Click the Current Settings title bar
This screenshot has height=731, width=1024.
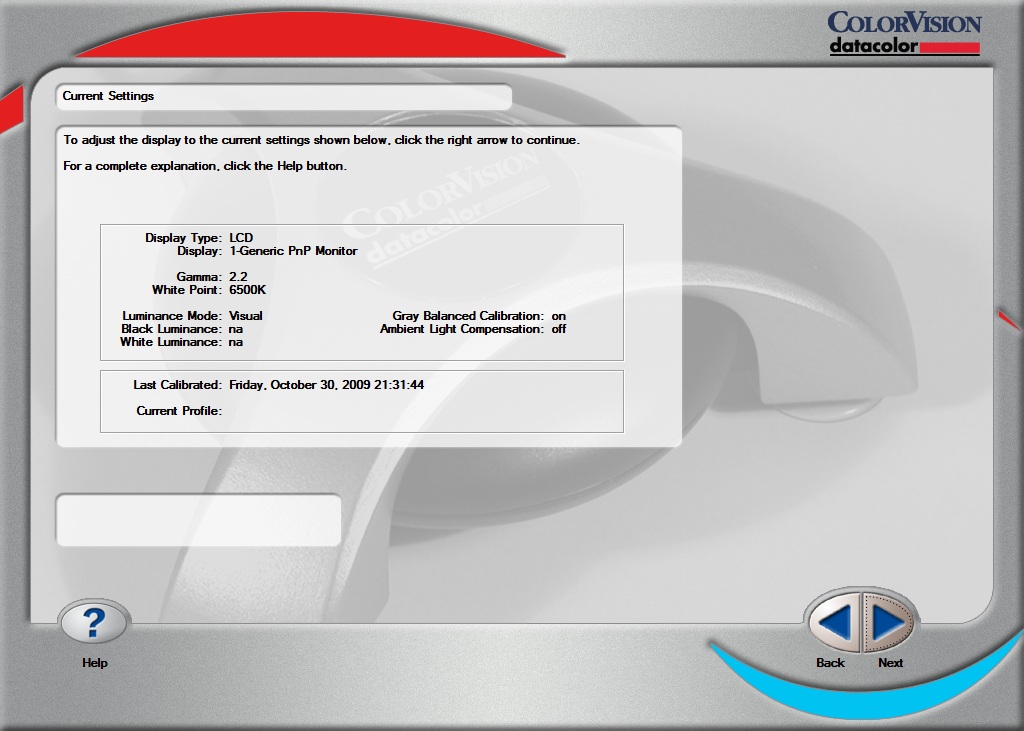pyautogui.click(x=284, y=96)
